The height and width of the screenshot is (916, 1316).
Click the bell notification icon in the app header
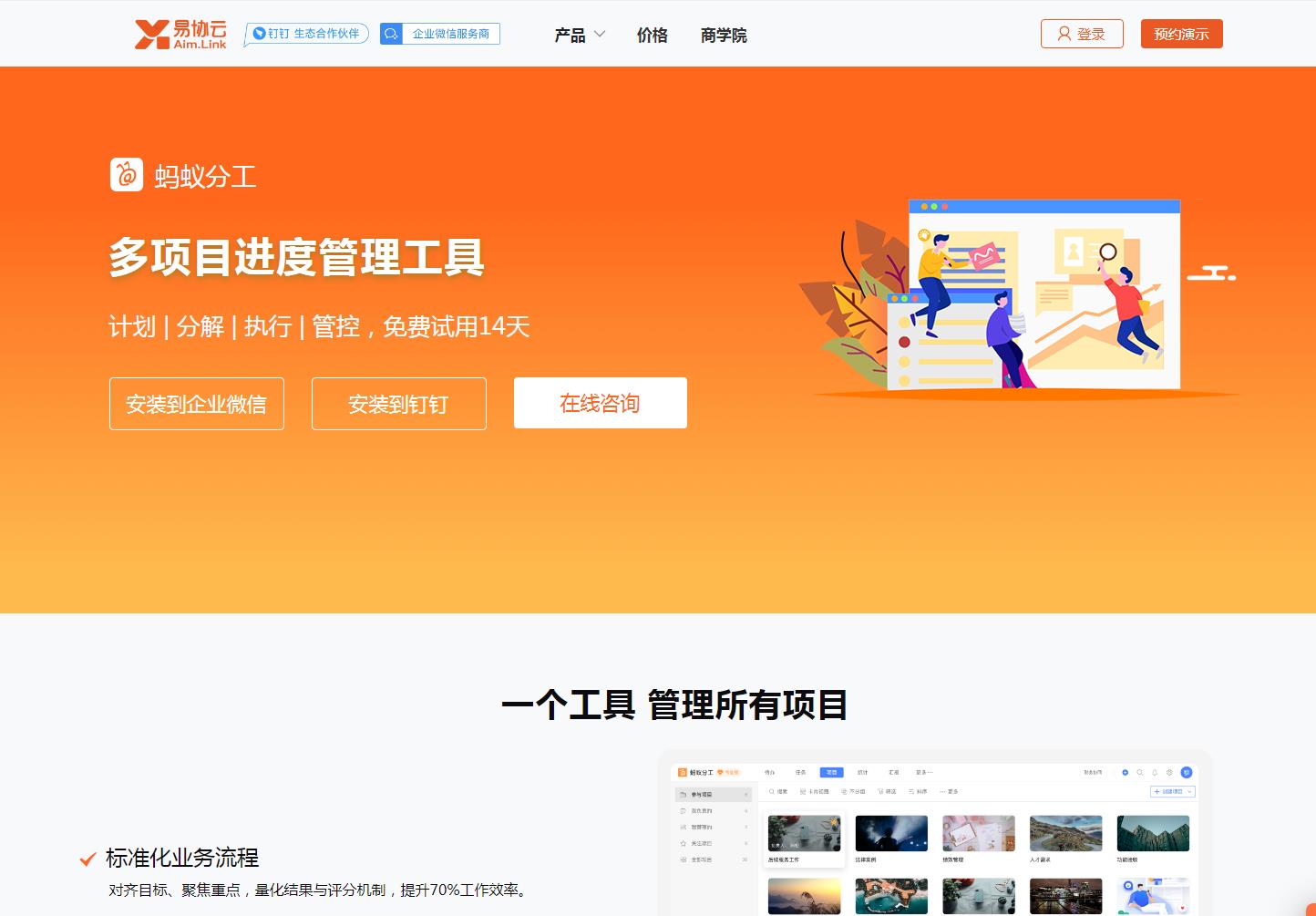click(1156, 772)
